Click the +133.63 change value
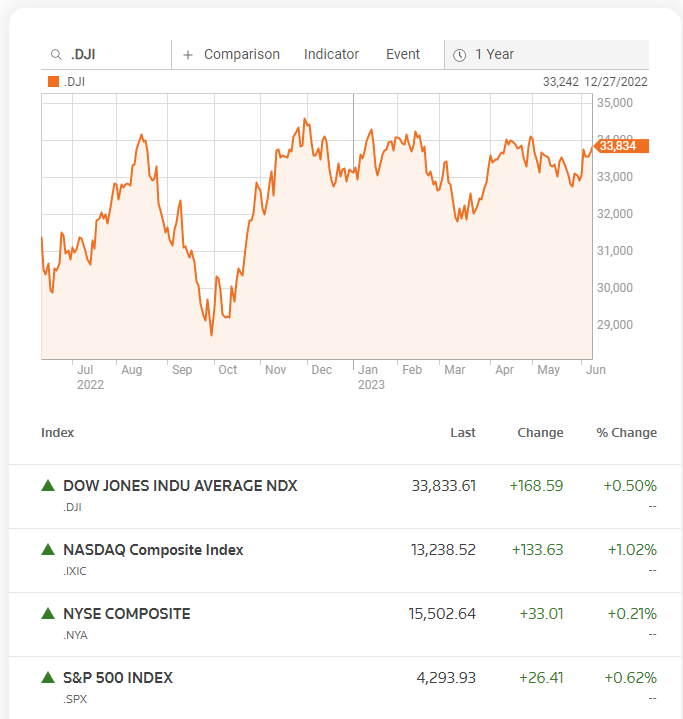 point(538,550)
